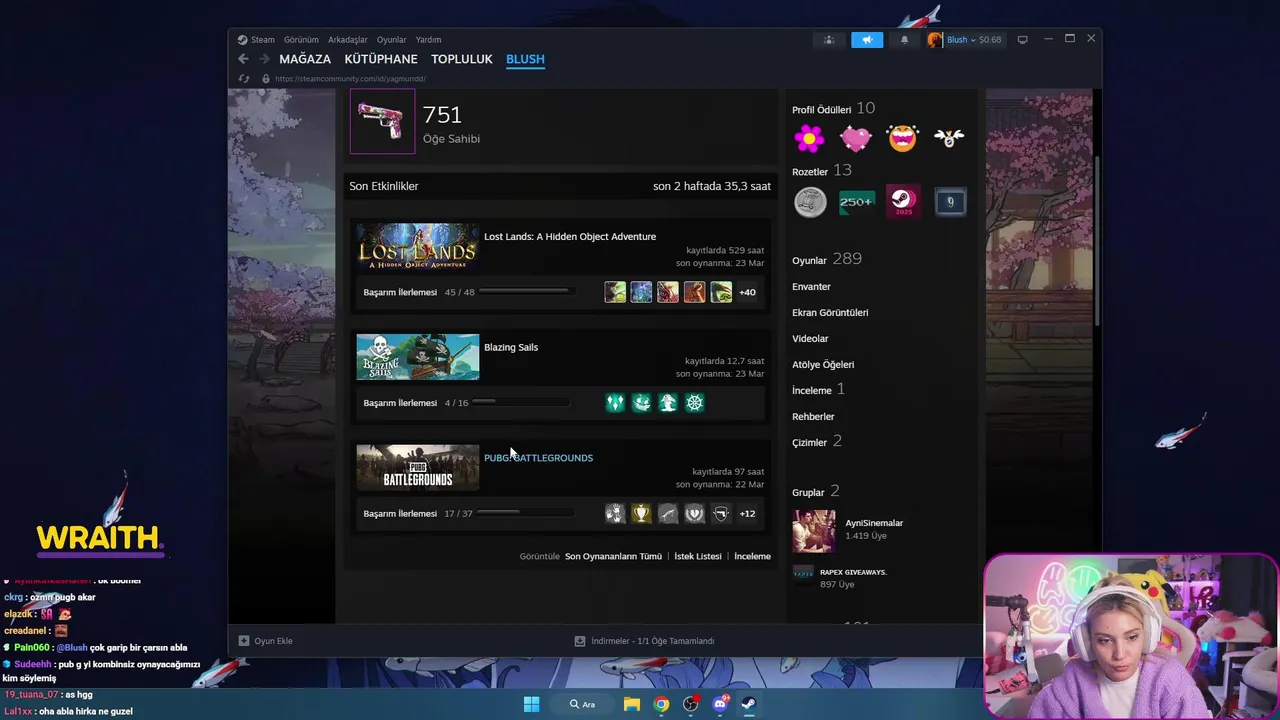Open the friends and chat icon in the title bar

pyautogui.click(x=829, y=40)
